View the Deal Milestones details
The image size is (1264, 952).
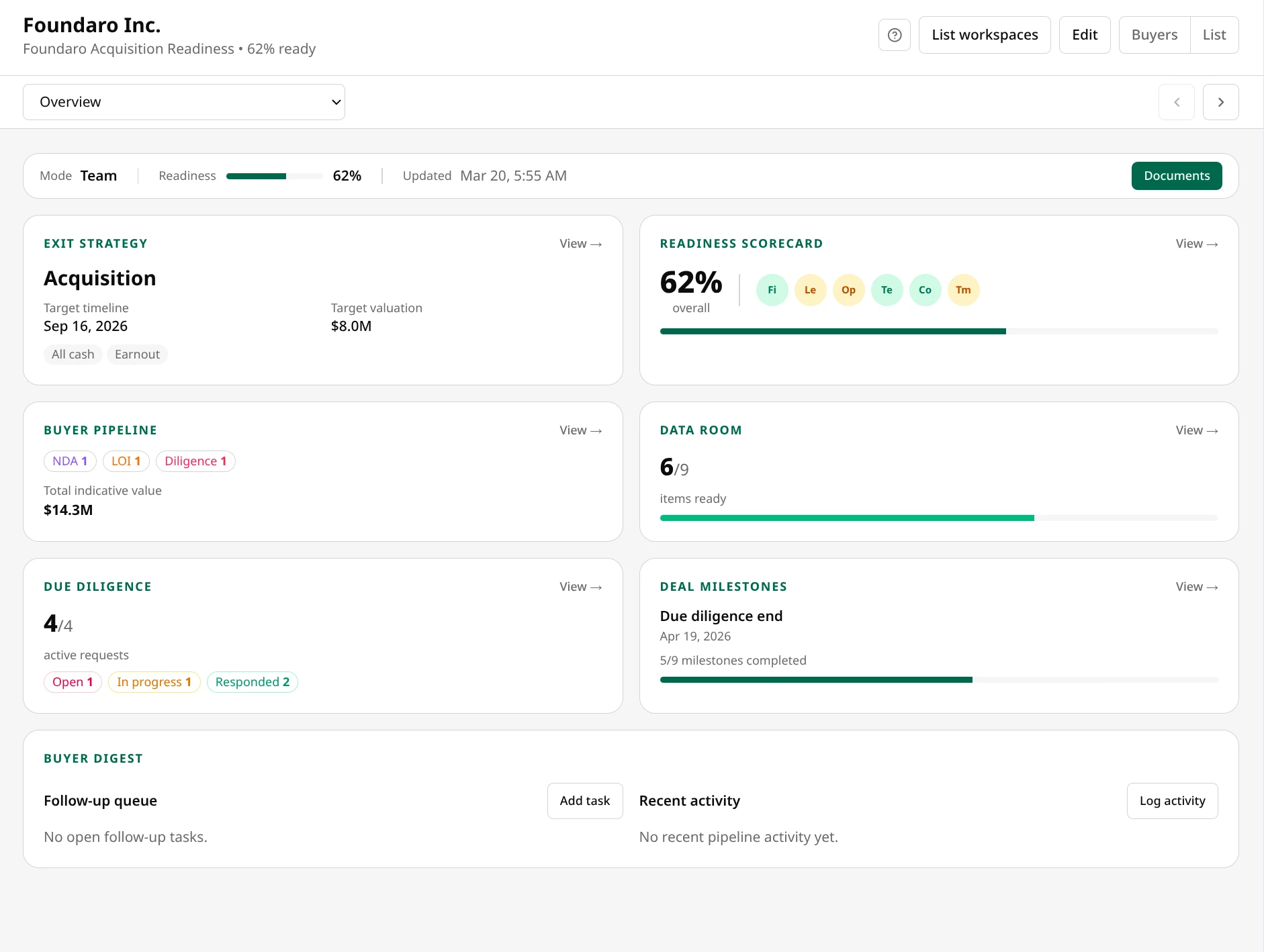pos(1196,586)
